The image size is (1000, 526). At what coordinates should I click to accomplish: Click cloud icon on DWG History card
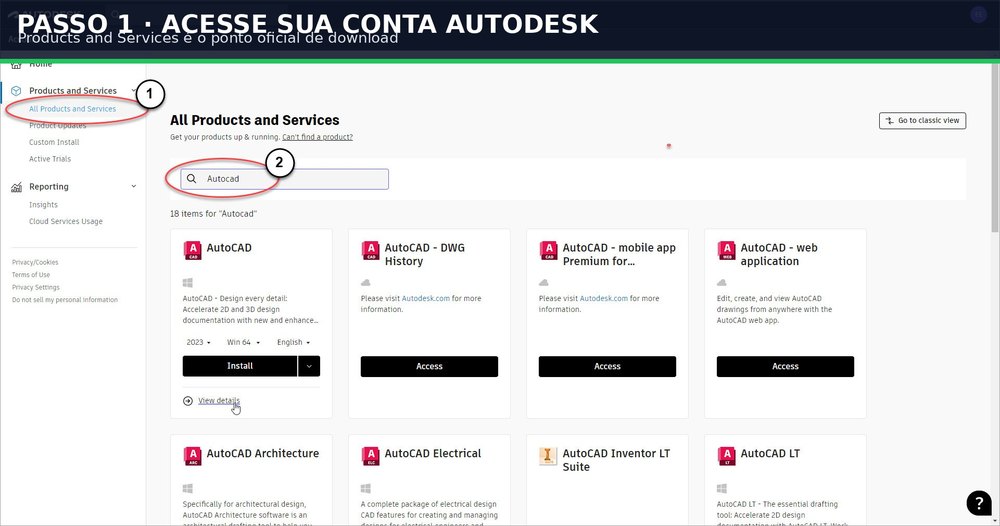(x=365, y=282)
